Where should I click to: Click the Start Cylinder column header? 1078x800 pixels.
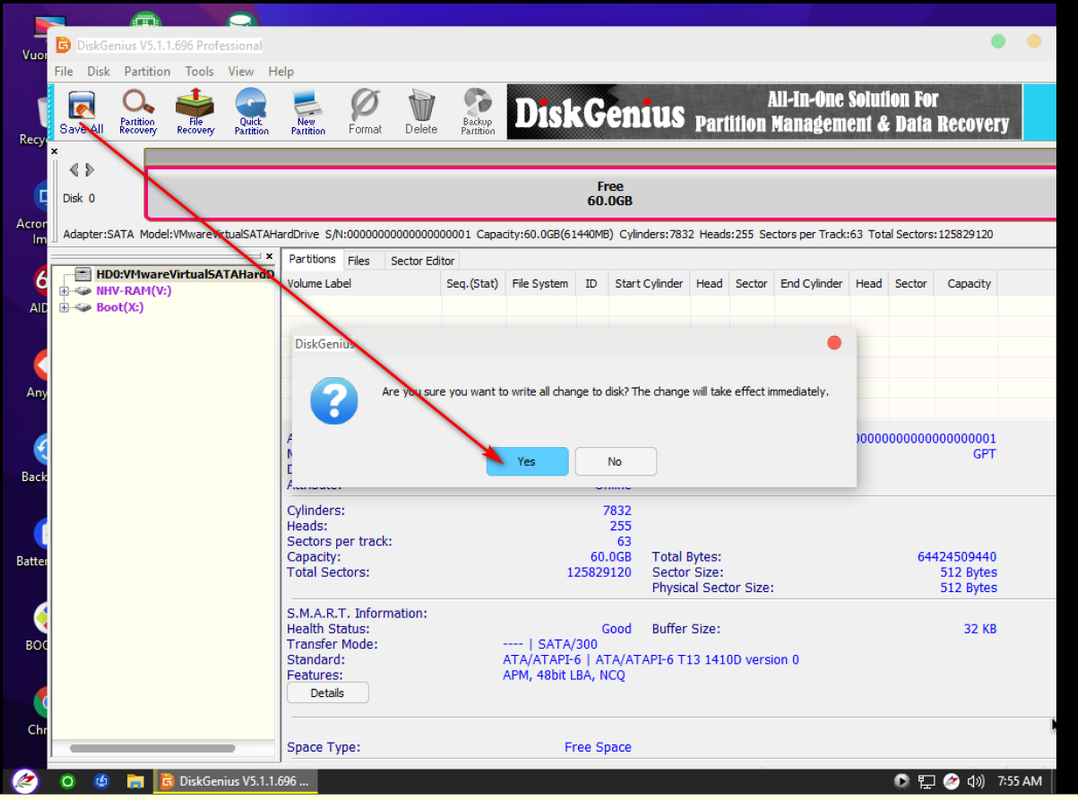[x=648, y=283]
